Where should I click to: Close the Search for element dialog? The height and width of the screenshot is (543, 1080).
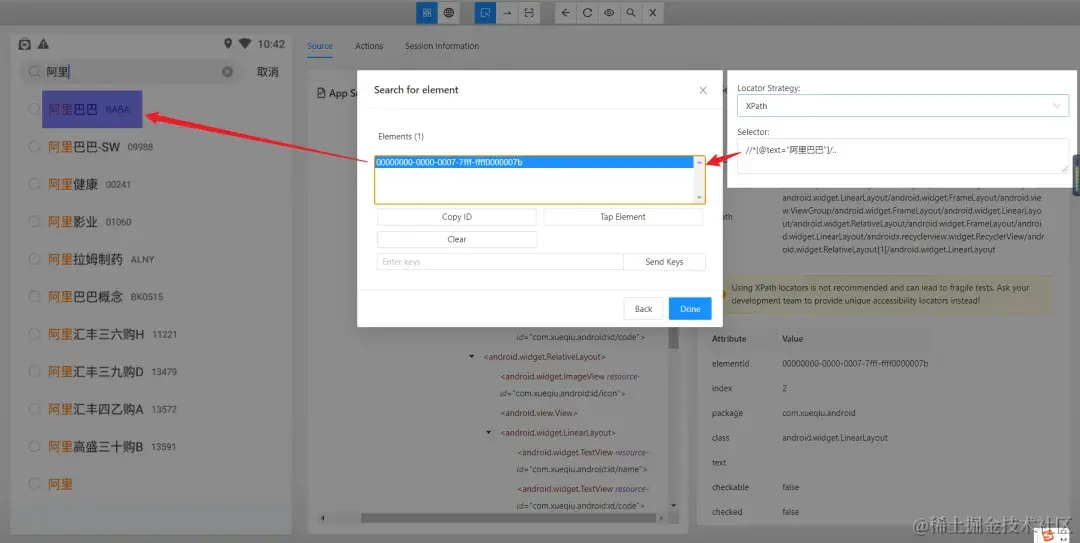703,90
